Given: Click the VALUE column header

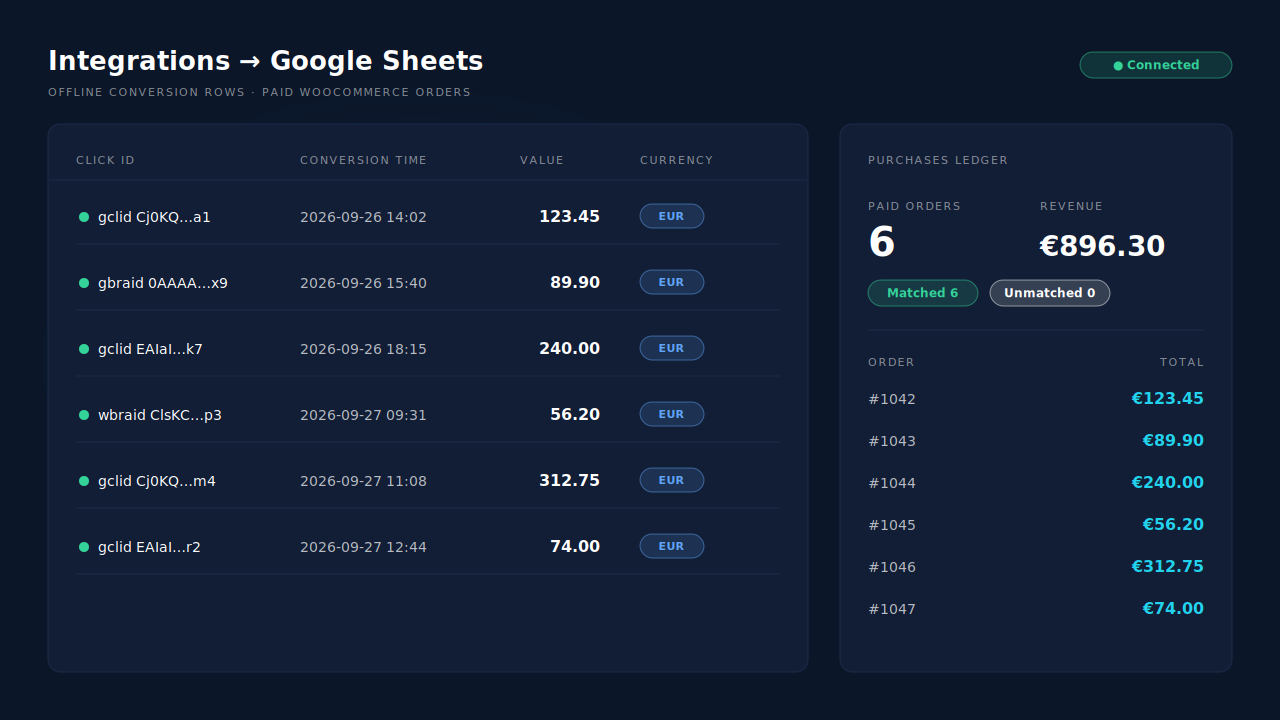Looking at the screenshot, I should (x=542, y=160).
